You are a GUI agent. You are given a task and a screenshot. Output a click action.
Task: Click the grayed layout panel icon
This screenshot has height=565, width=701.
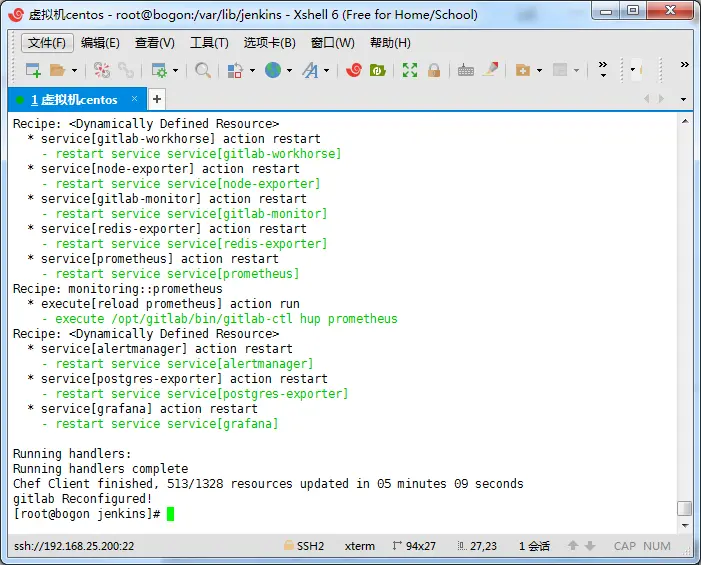pyautogui.click(x=560, y=70)
